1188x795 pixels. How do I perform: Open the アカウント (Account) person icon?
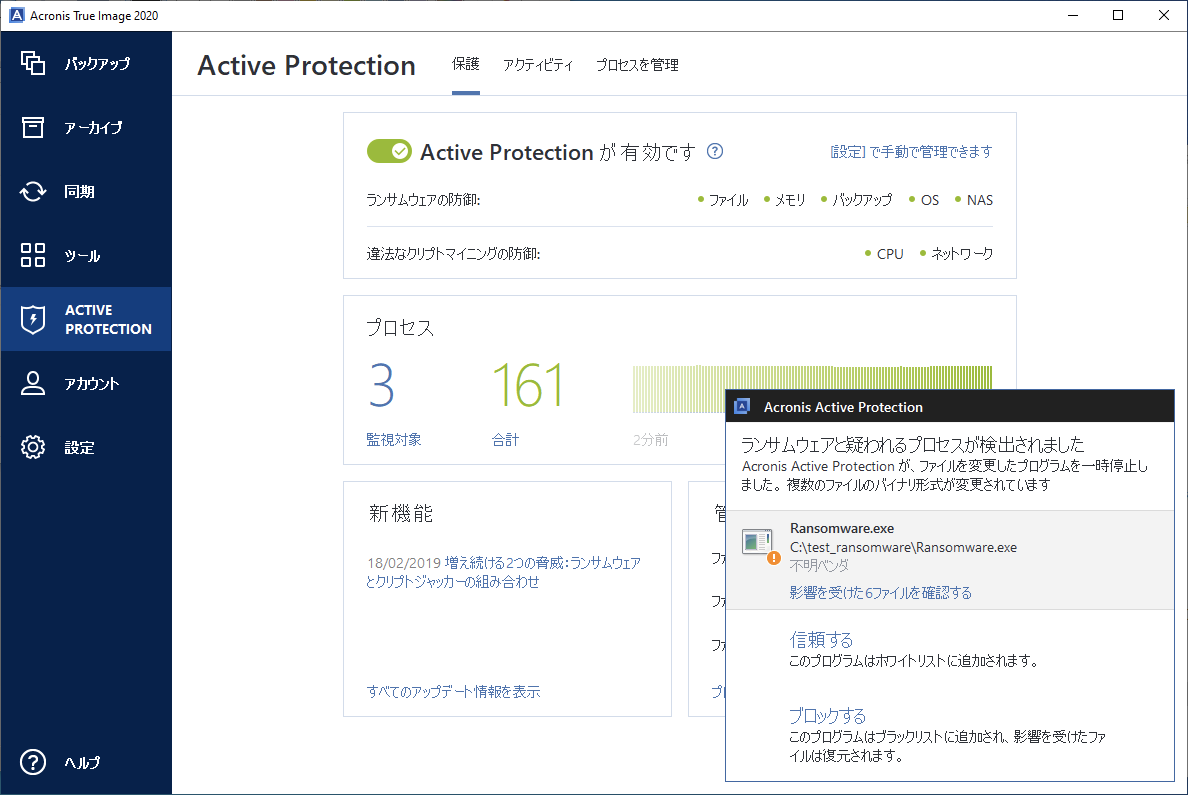[33, 383]
